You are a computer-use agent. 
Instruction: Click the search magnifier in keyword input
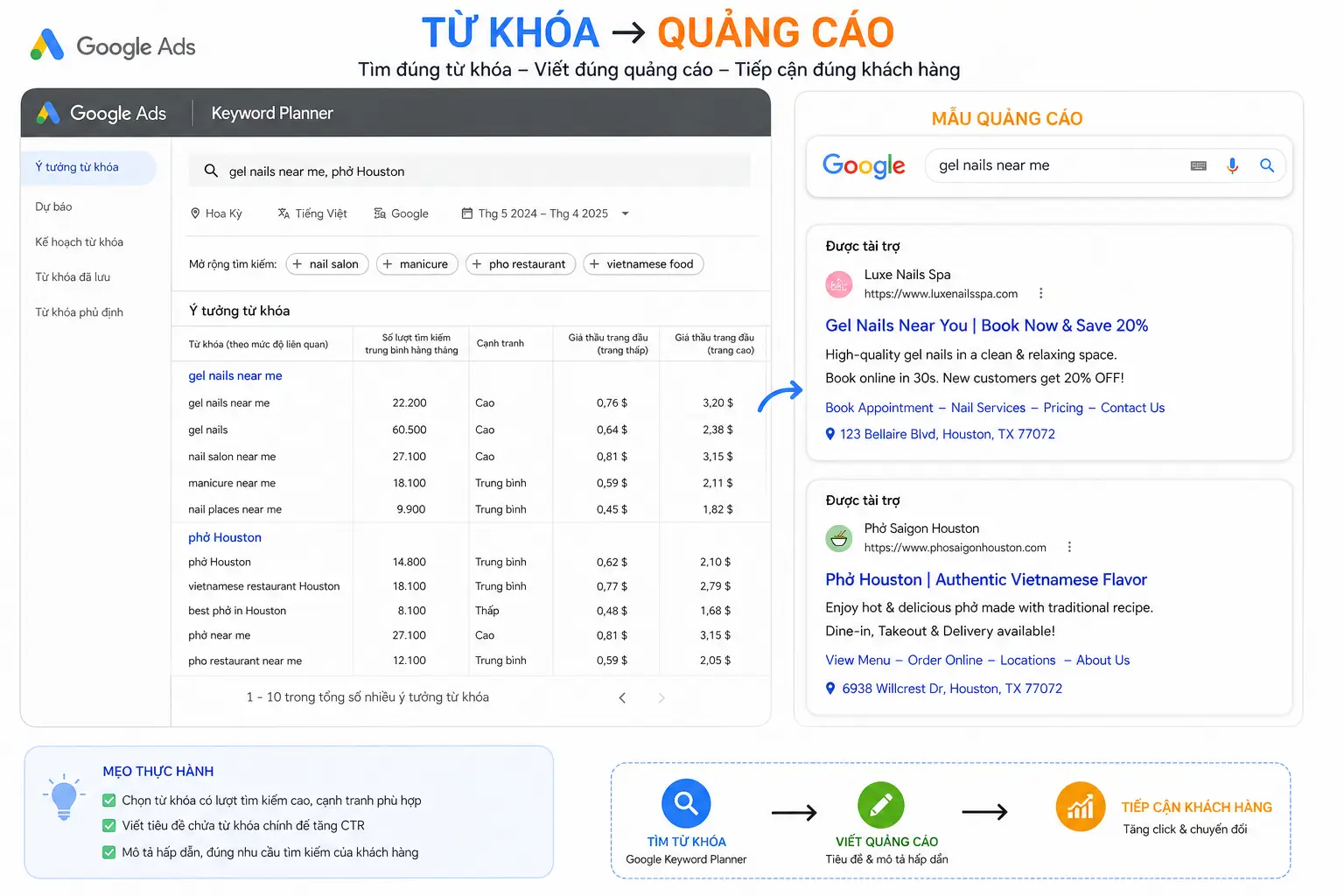click(211, 171)
